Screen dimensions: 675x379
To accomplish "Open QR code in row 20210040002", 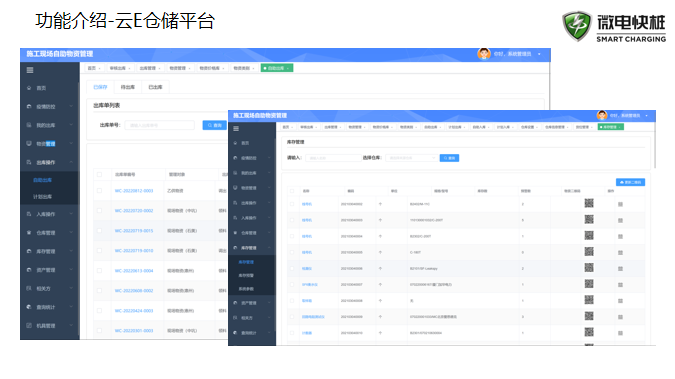I will [x=589, y=203].
